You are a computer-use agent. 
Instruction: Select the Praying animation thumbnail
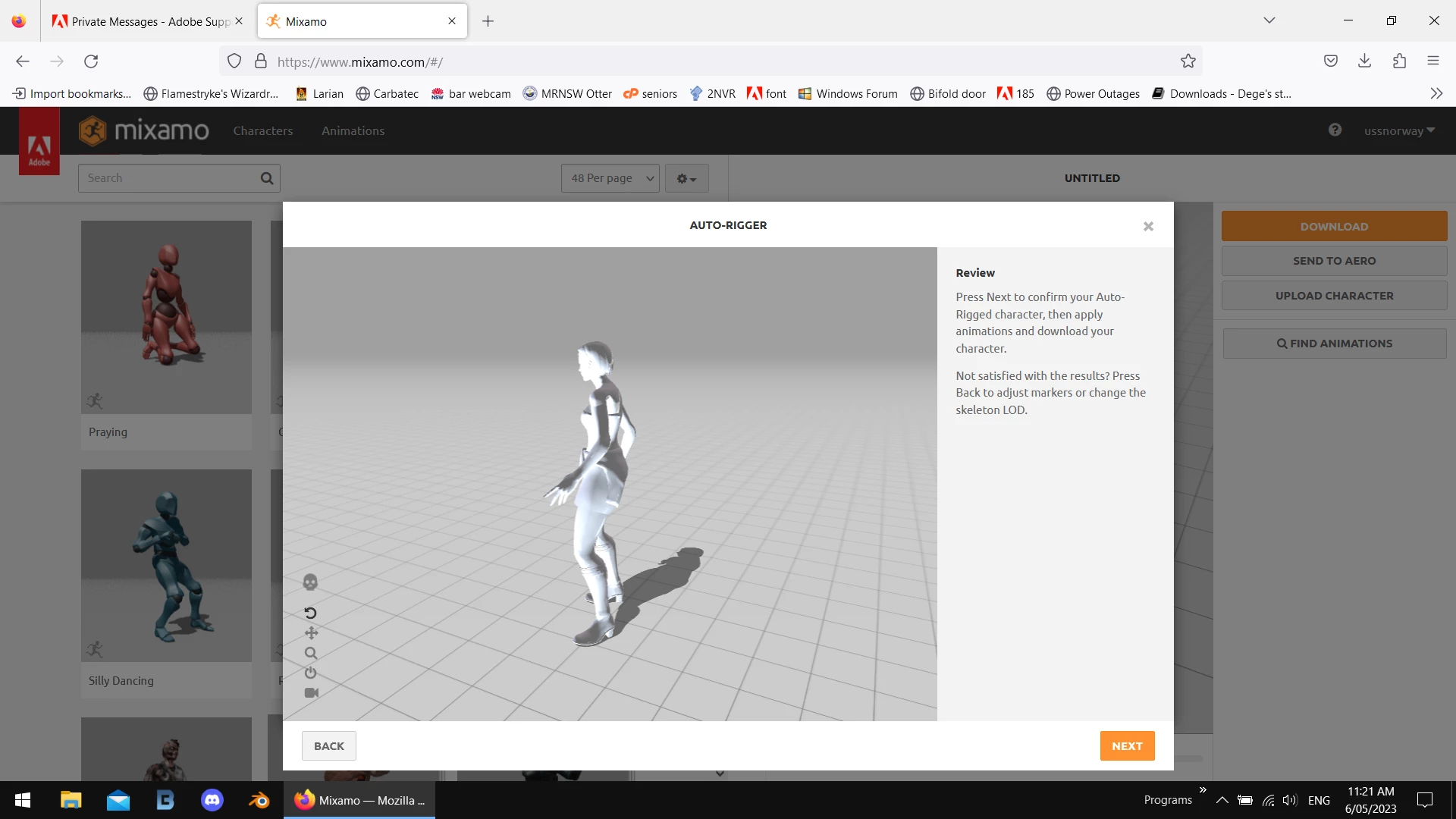tap(166, 317)
